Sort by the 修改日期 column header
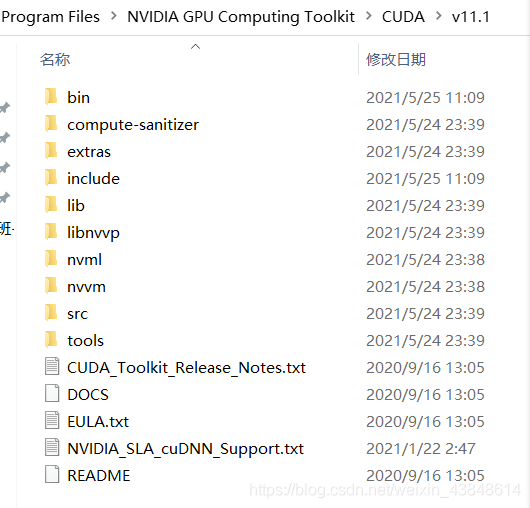 click(396, 60)
